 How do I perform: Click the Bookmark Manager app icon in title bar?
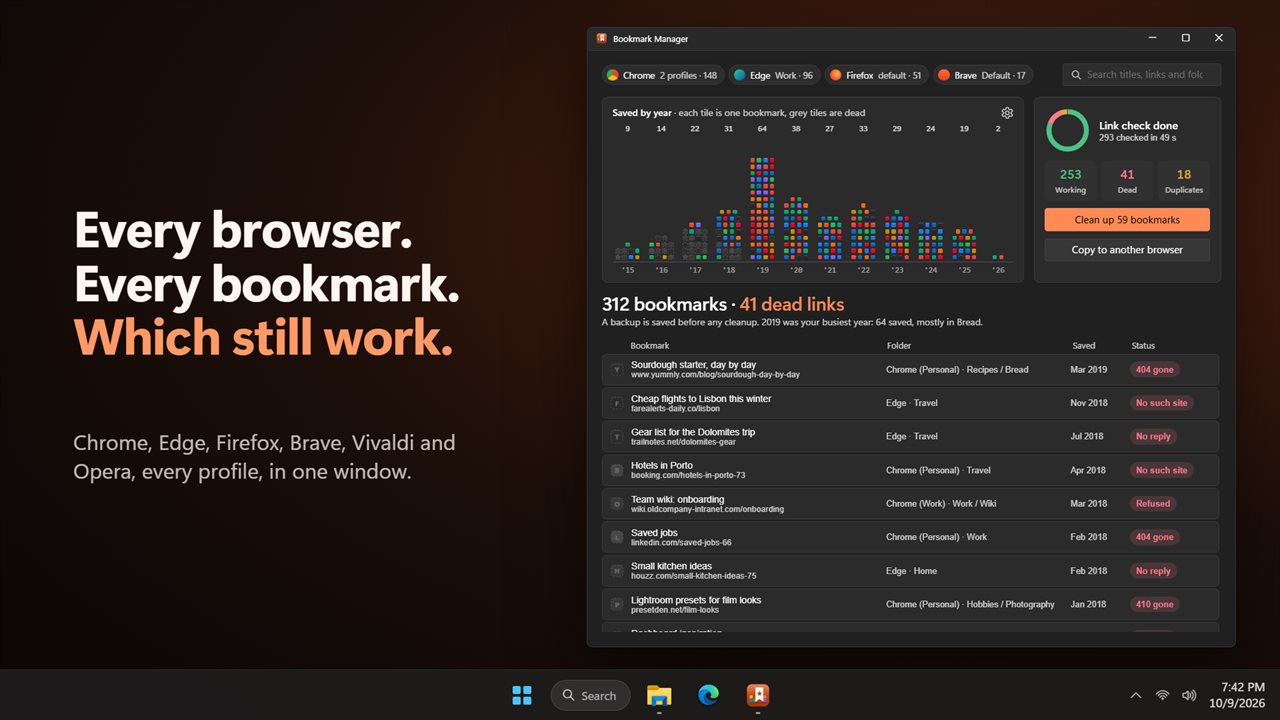pyautogui.click(x=602, y=38)
